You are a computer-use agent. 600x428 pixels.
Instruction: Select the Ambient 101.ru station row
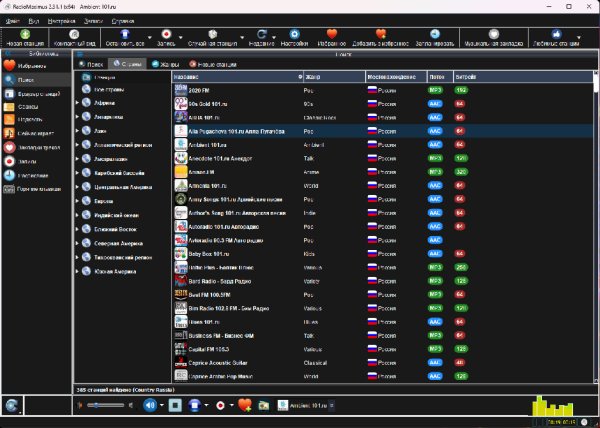[x=383, y=145]
